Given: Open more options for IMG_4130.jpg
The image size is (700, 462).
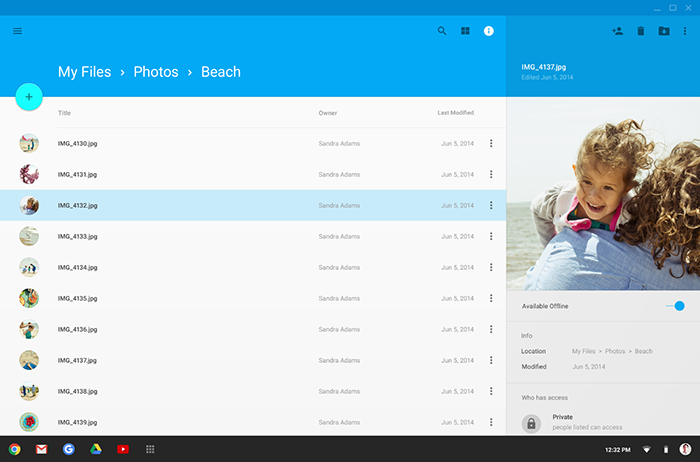Looking at the screenshot, I should pyautogui.click(x=491, y=143).
